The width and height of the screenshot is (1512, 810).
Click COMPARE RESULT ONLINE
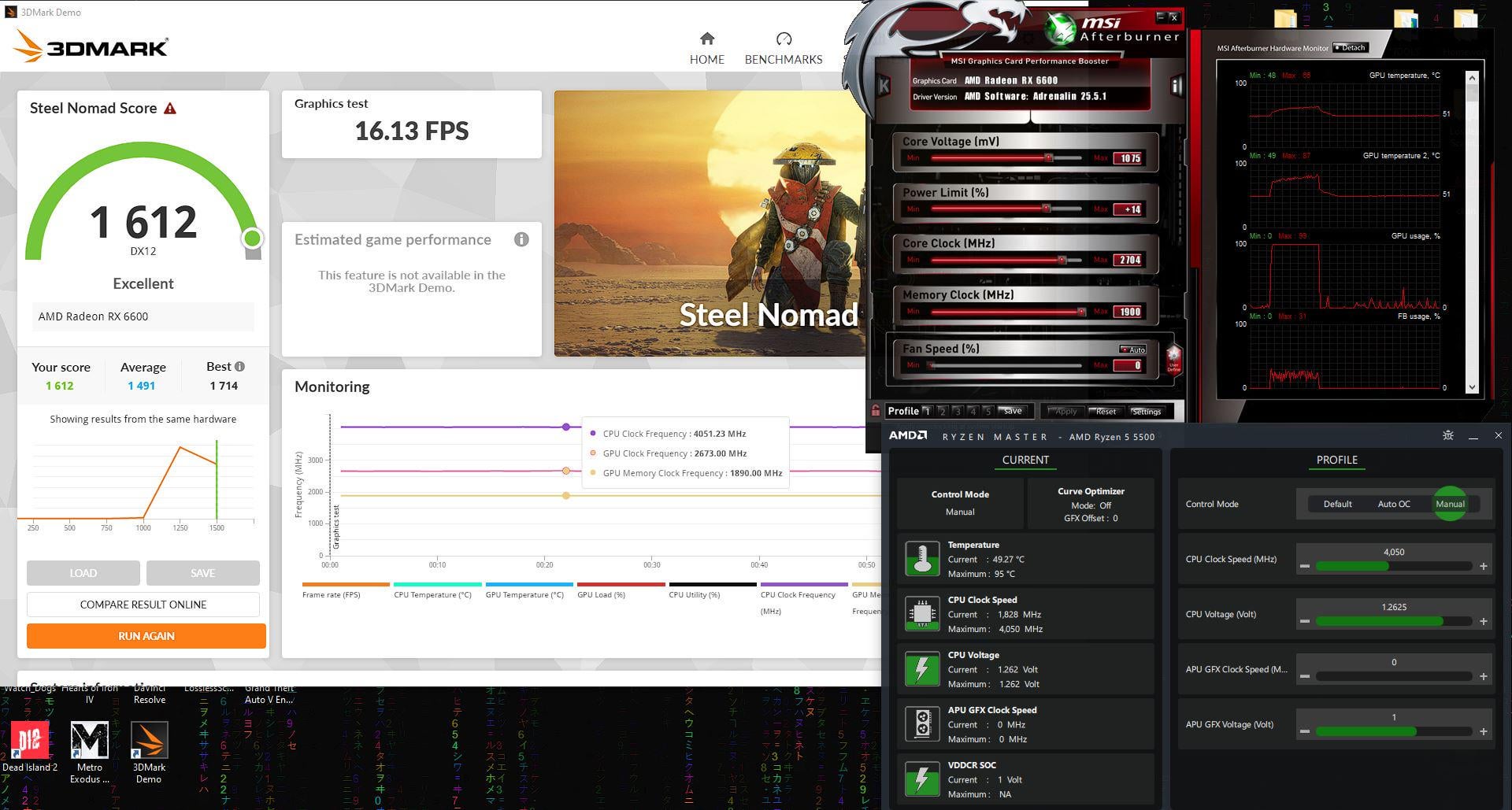143,605
